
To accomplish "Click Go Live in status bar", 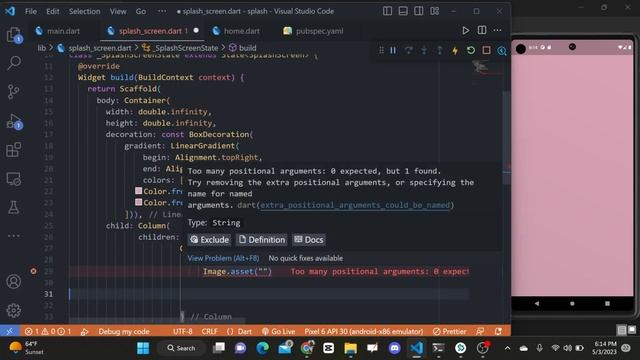I will pyautogui.click(x=278, y=331).
